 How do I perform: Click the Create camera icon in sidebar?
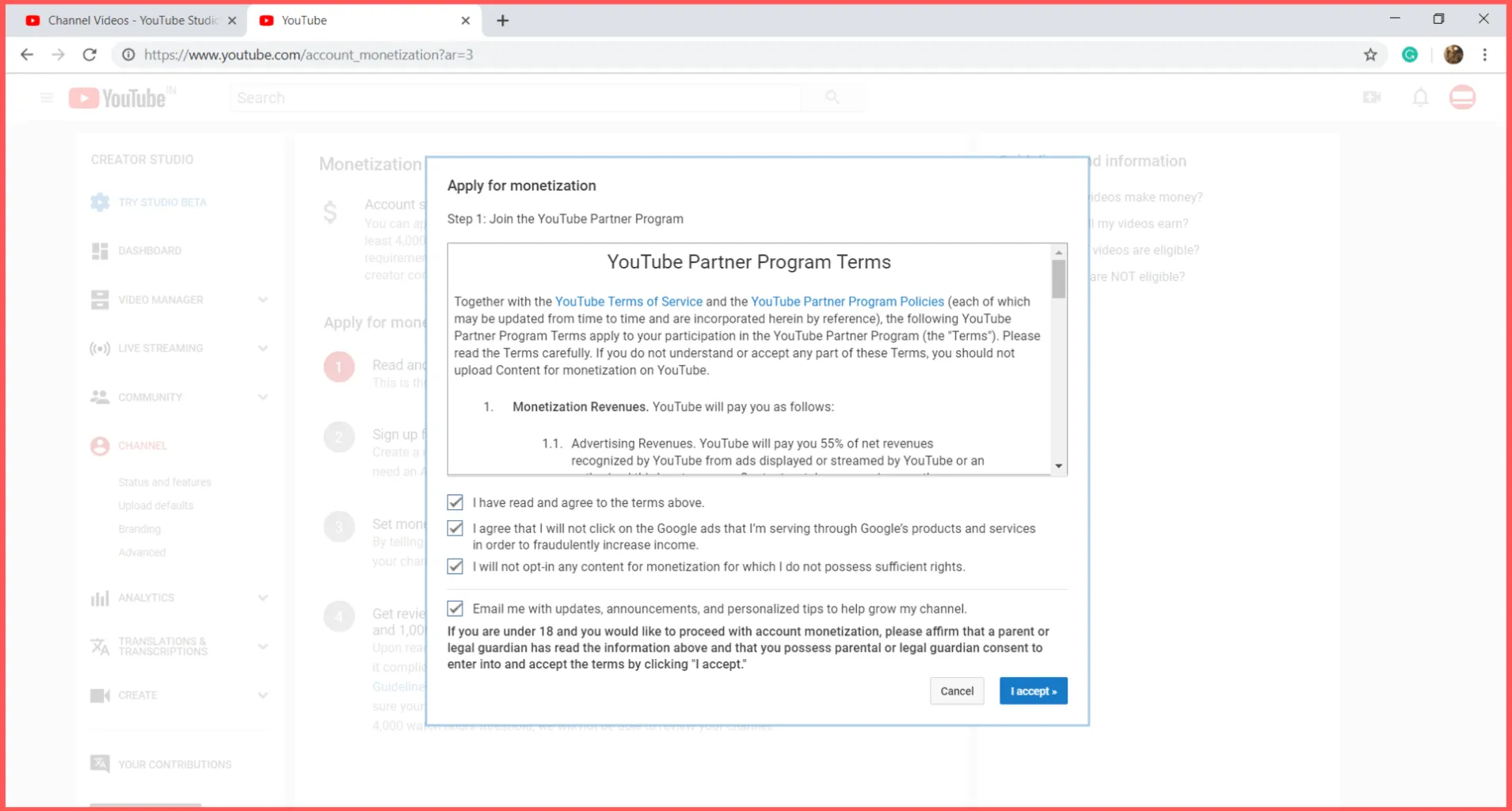tap(100, 695)
